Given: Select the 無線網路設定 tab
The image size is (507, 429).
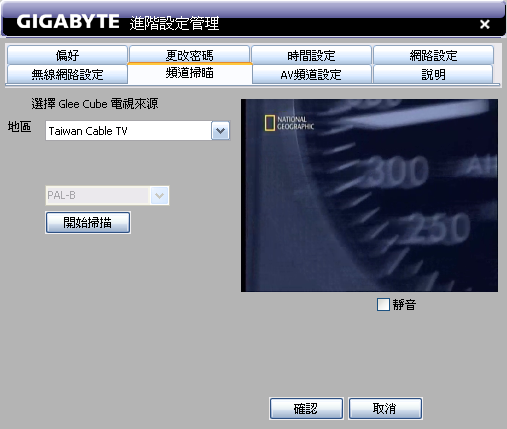Looking at the screenshot, I should tap(67, 74).
